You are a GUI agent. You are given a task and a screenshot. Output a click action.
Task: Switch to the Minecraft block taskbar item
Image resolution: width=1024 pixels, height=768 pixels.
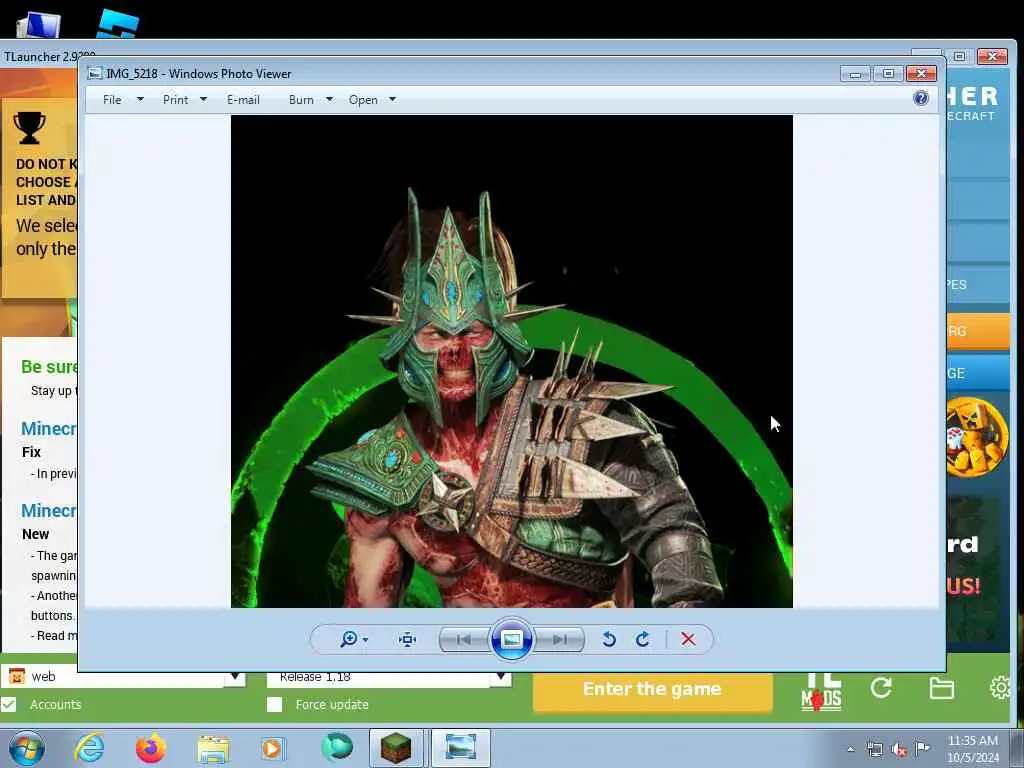pyautogui.click(x=396, y=748)
